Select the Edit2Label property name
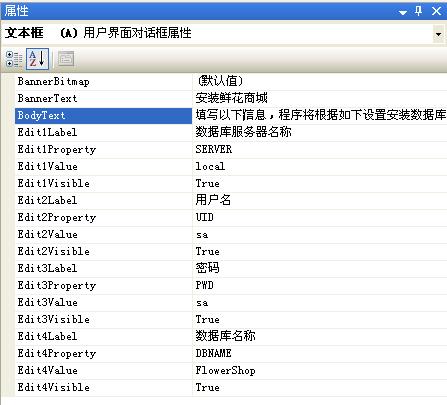Viewport: 447px width, 405px height. tap(103, 200)
